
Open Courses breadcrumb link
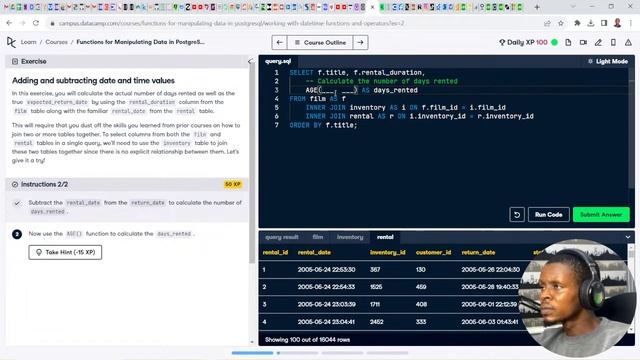(56, 42)
